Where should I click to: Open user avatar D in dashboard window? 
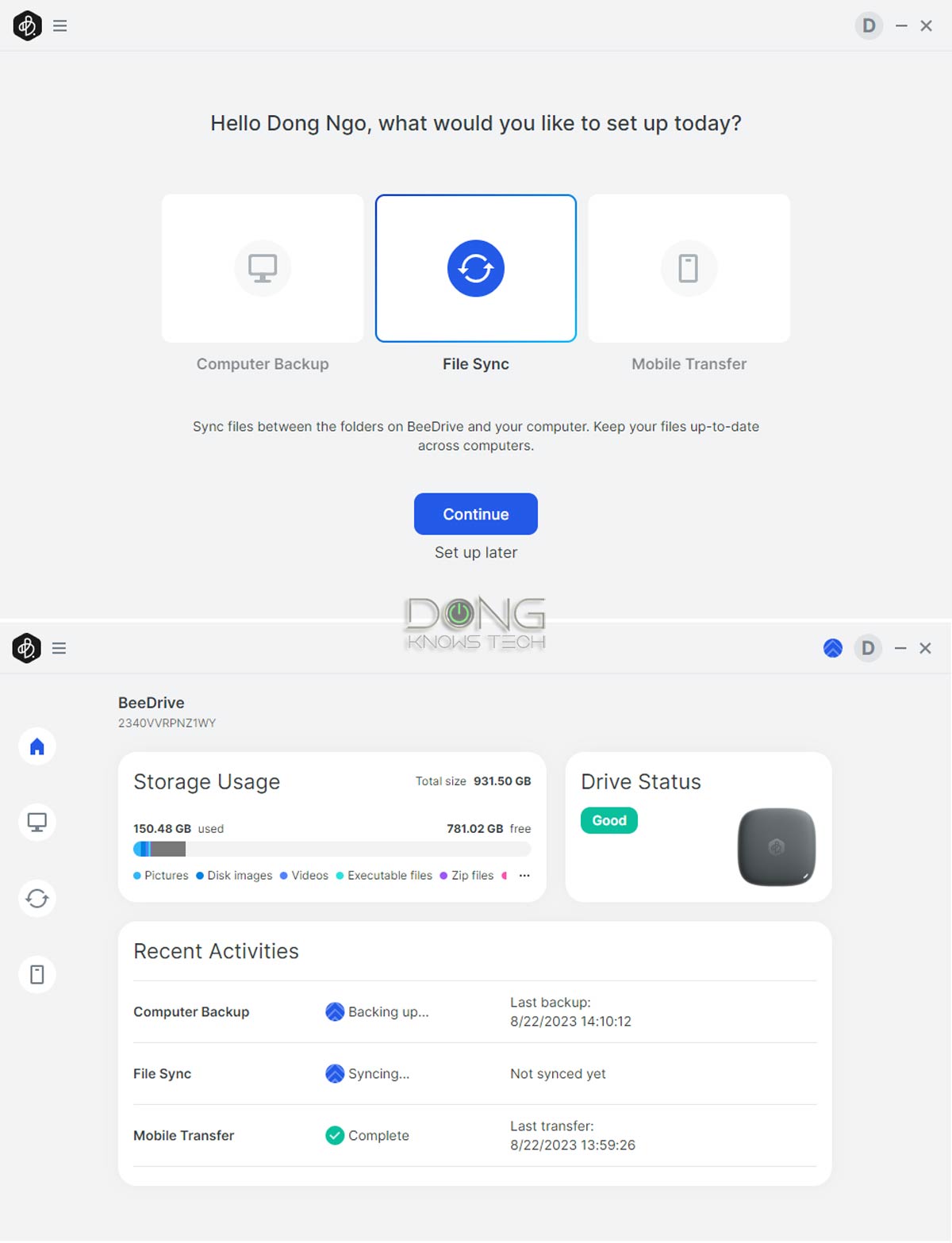click(868, 648)
